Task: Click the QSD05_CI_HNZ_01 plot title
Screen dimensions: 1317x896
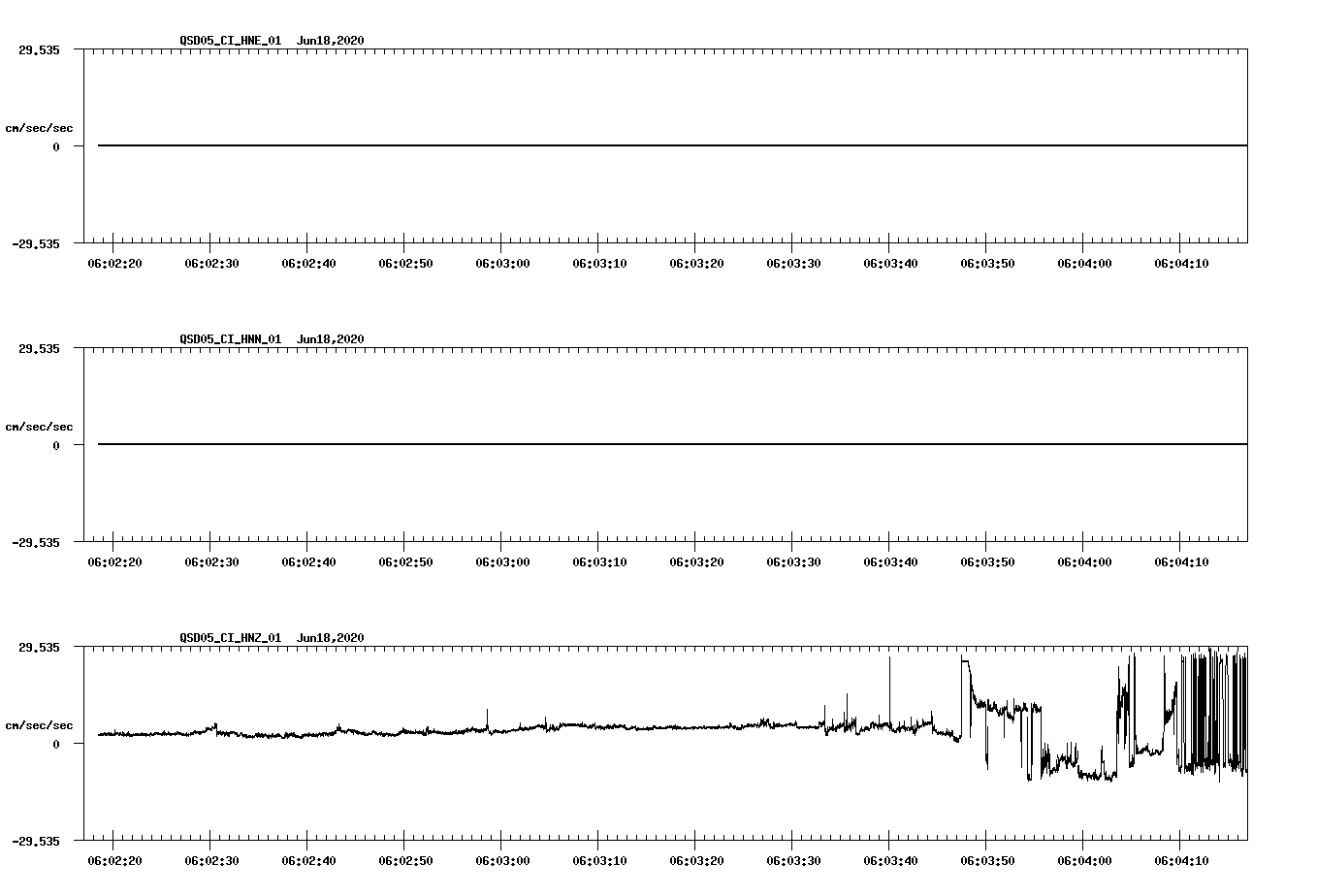Action: point(272,637)
